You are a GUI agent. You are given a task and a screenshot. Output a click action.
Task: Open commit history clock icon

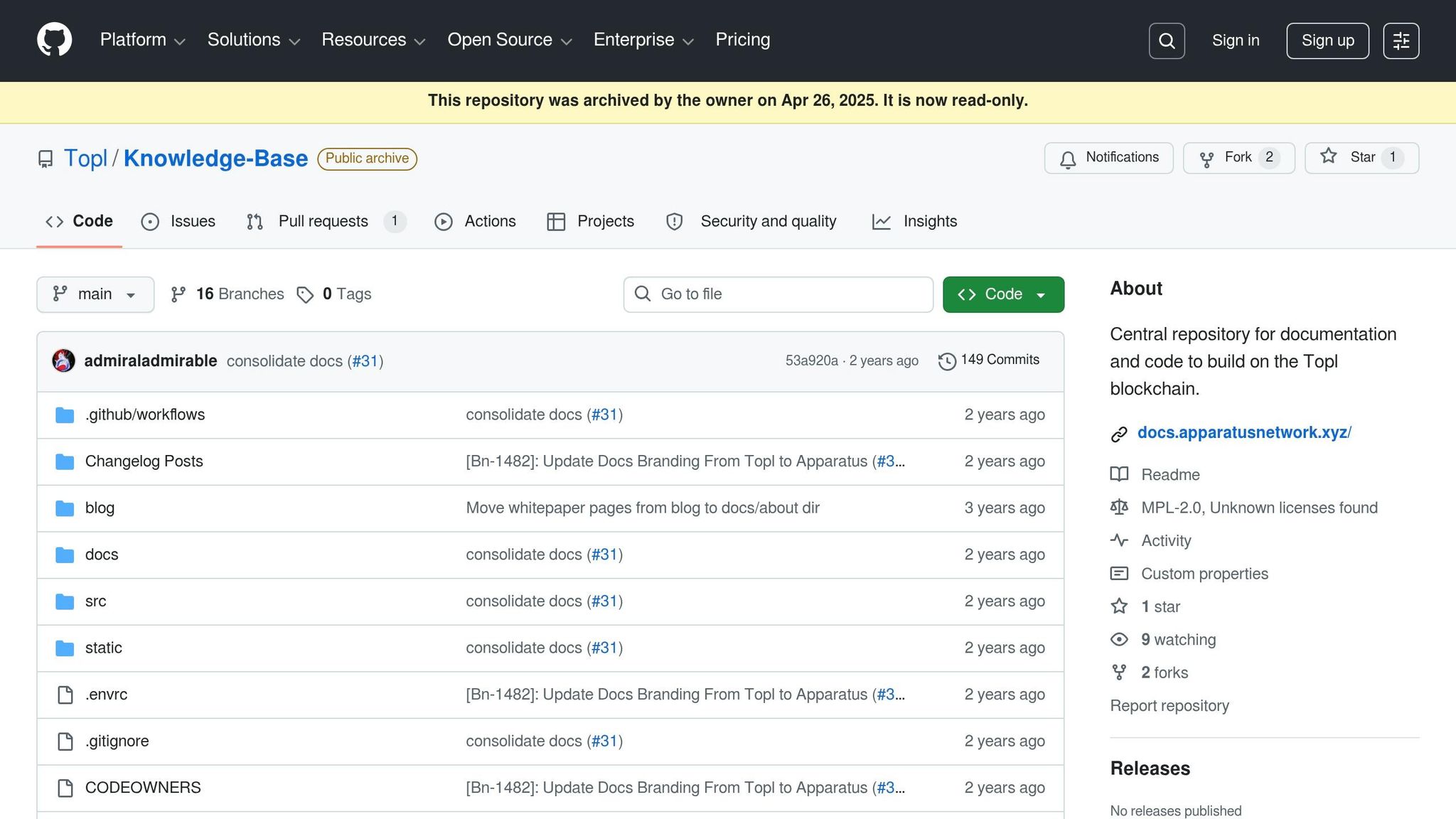[946, 361]
